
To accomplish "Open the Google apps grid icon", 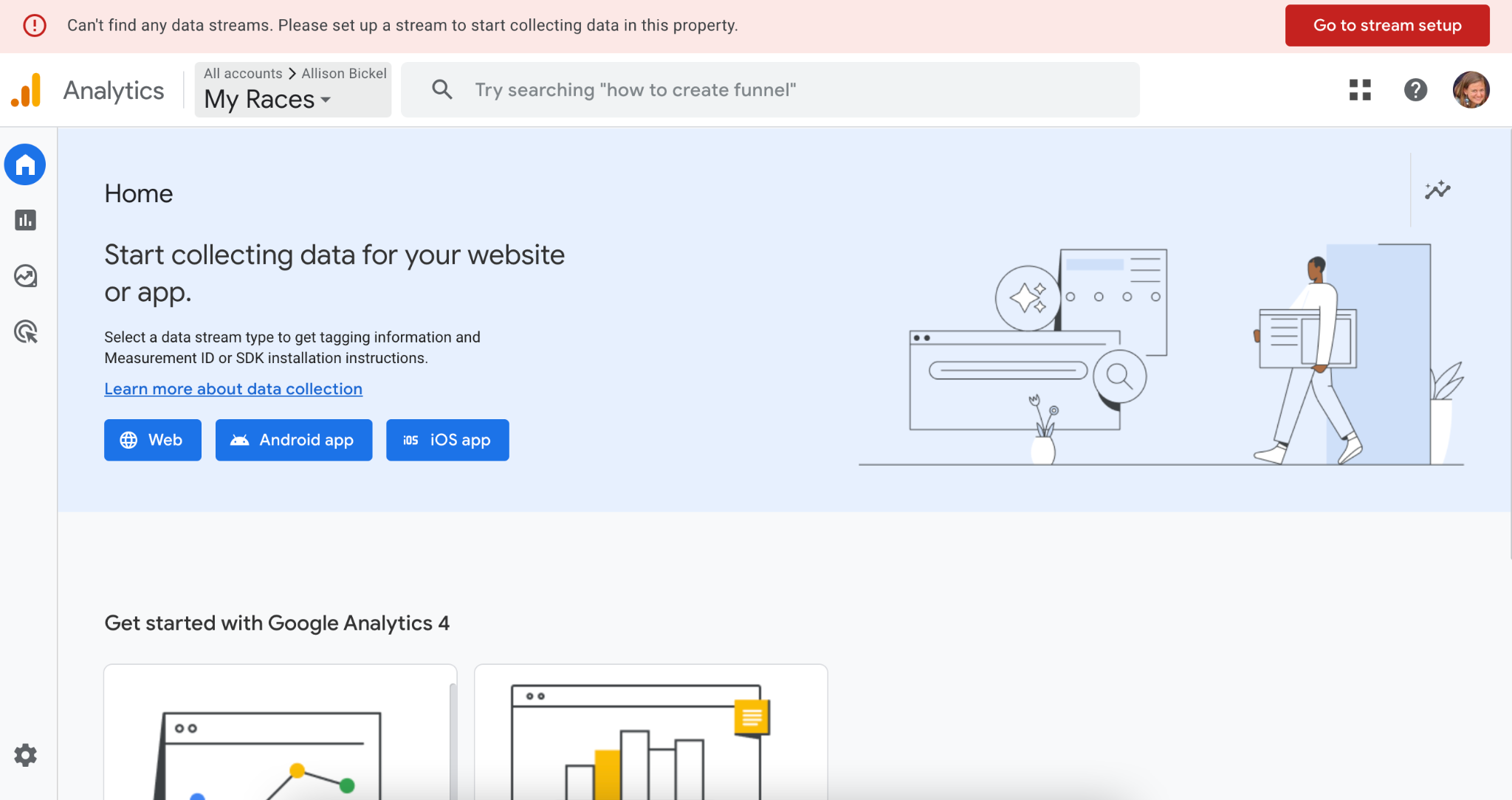I will (x=1360, y=90).
